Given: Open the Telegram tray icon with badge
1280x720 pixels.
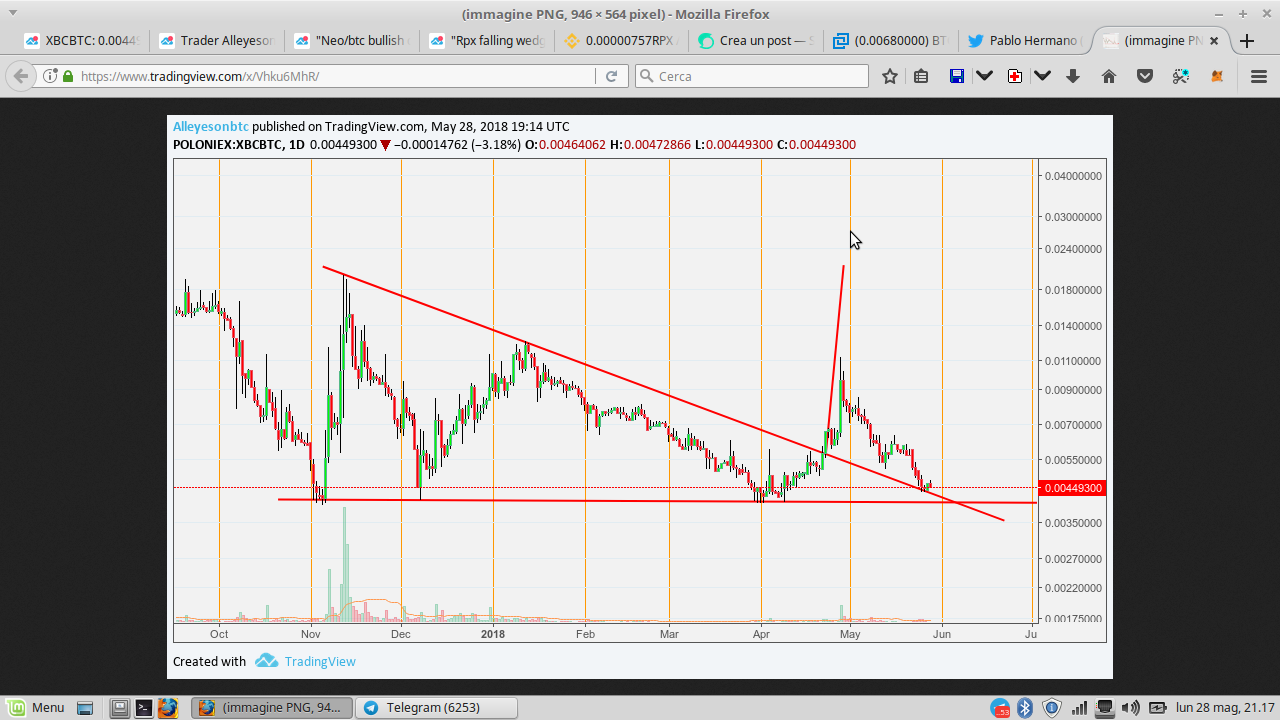Looking at the screenshot, I should [1001, 708].
